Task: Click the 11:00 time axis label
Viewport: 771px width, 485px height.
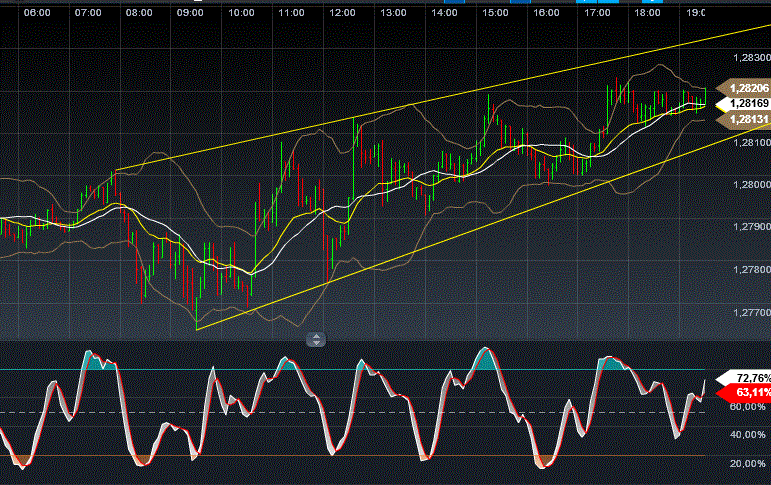Action: [x=292, y=12]
